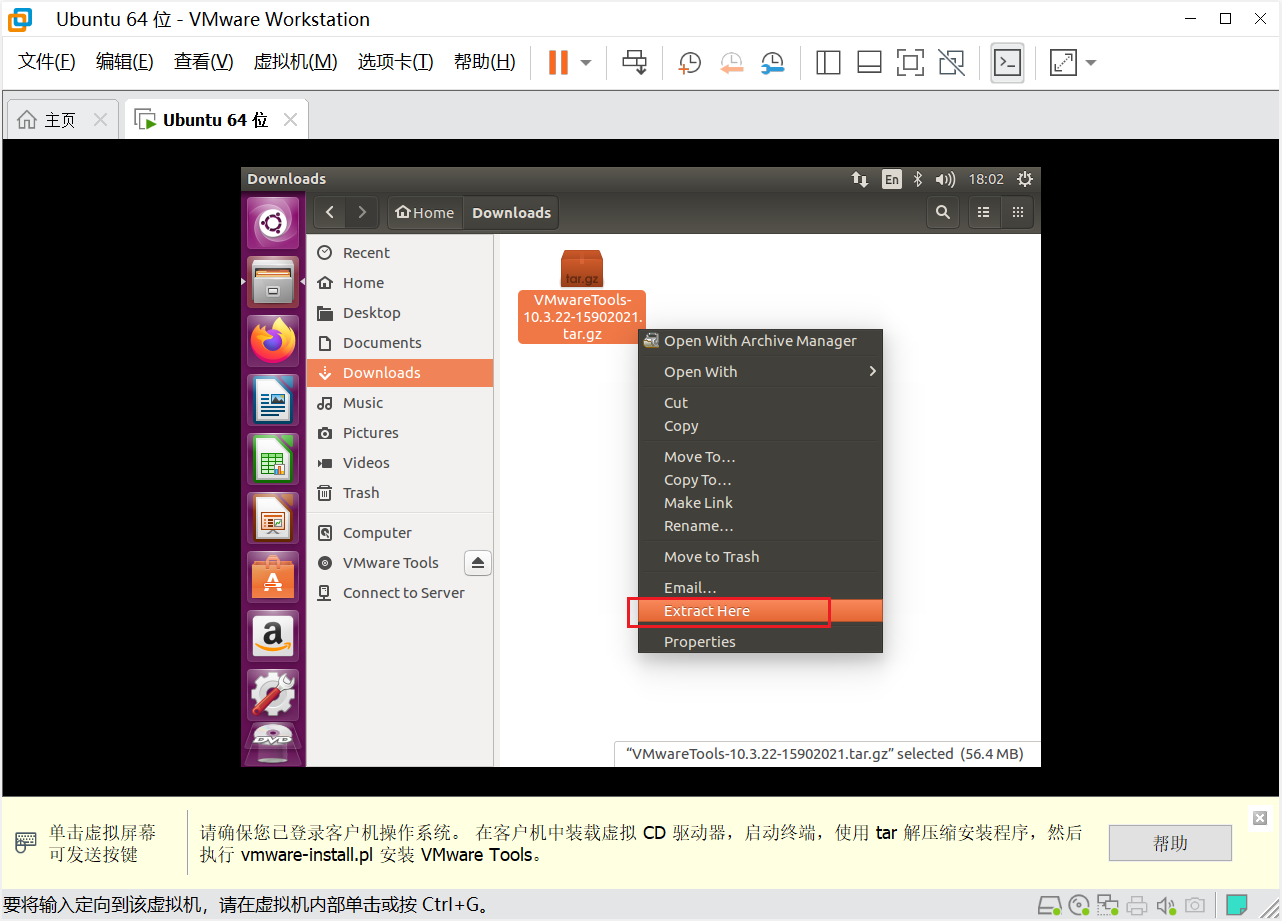Click the Unity mode icon

[x=952, y=62]
